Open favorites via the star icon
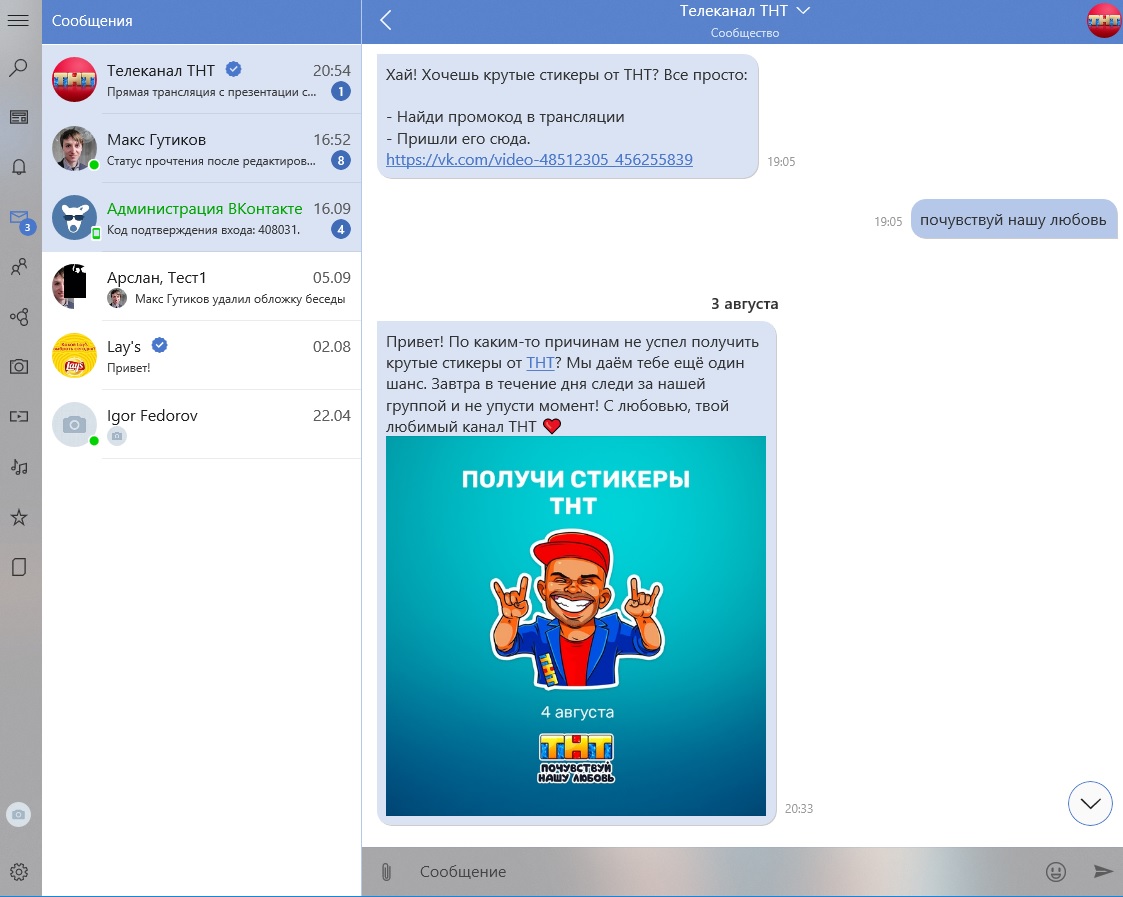1123x897 pixels. pyautogui.click(x=18, y=517)
